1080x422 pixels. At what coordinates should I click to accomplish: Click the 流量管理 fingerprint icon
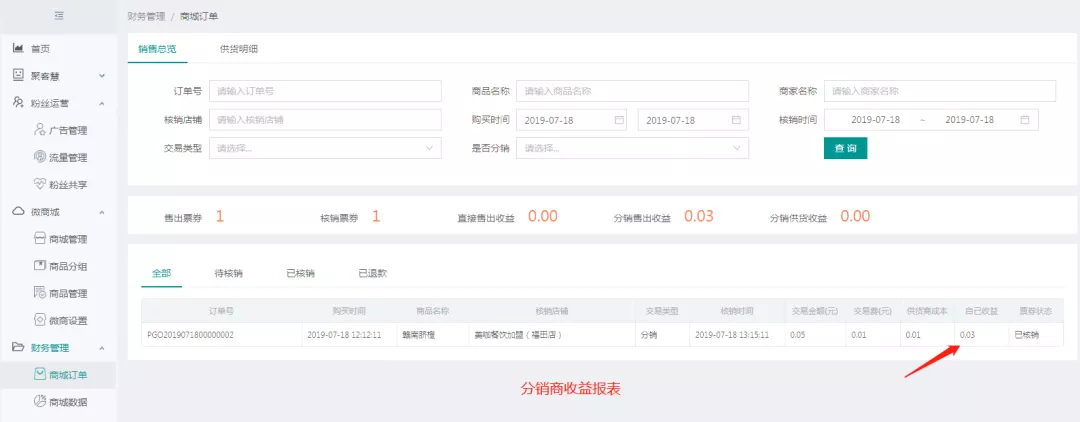40,157
